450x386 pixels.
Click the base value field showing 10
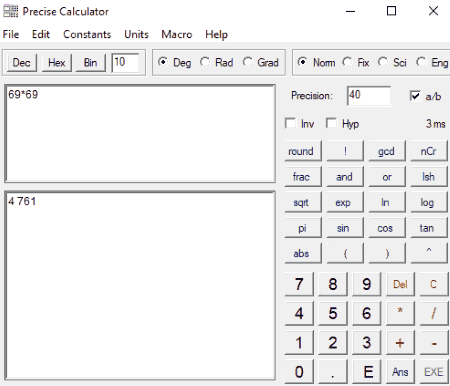125,62
